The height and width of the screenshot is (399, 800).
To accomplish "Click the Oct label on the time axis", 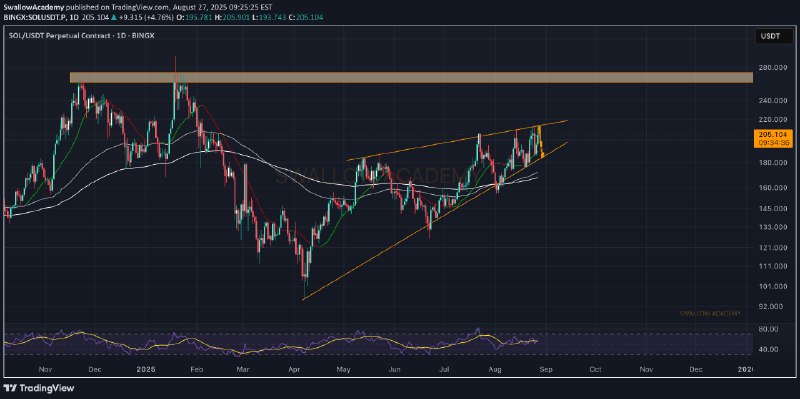I will click(x=595, y=368).
